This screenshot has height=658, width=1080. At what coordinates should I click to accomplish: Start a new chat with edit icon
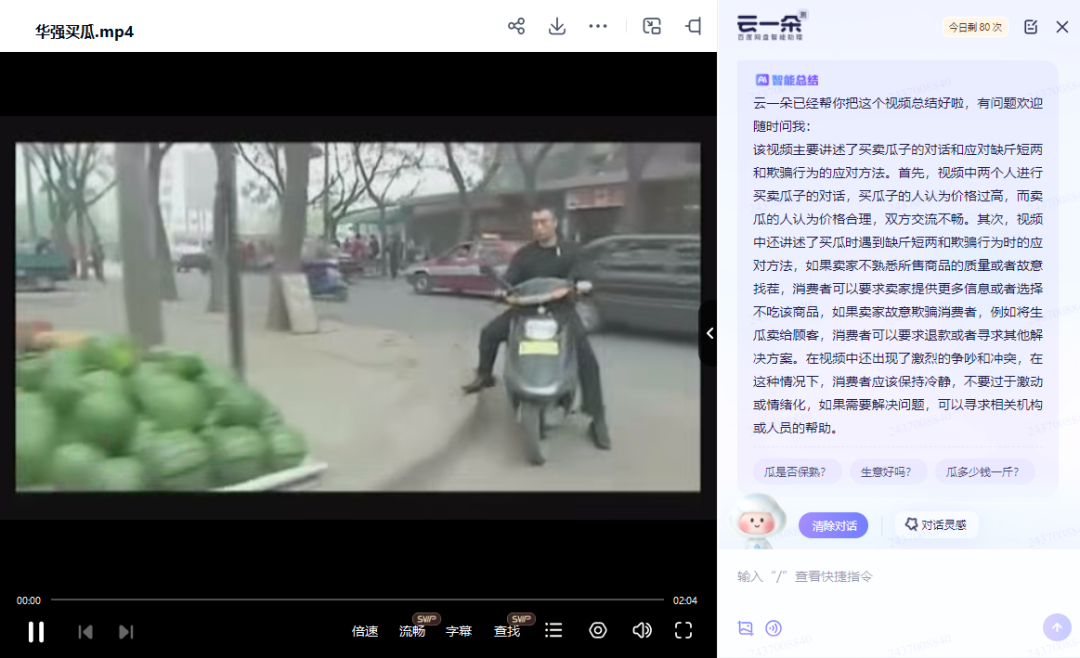[x=1030, y=27]
